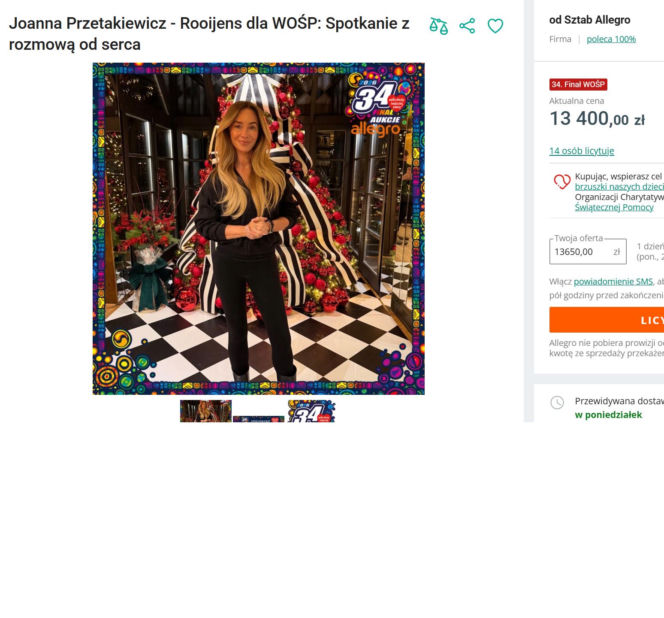The width and height of the screenshot is (664, 618).
Task: Select the first thumbnail of woman photo
Action: [x=205, y=411]
